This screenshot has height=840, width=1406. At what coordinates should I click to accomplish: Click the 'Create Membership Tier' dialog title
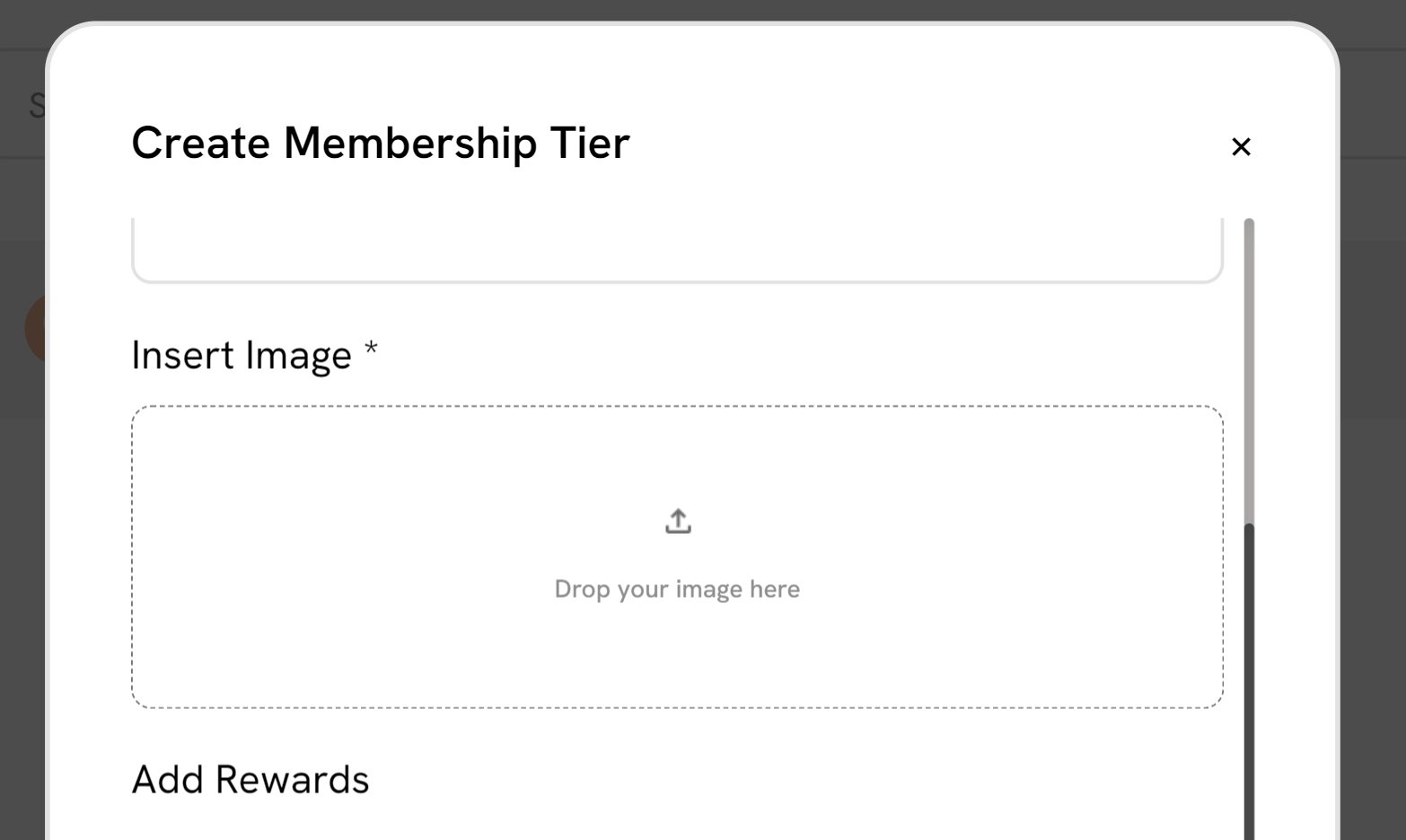point(381,144)
